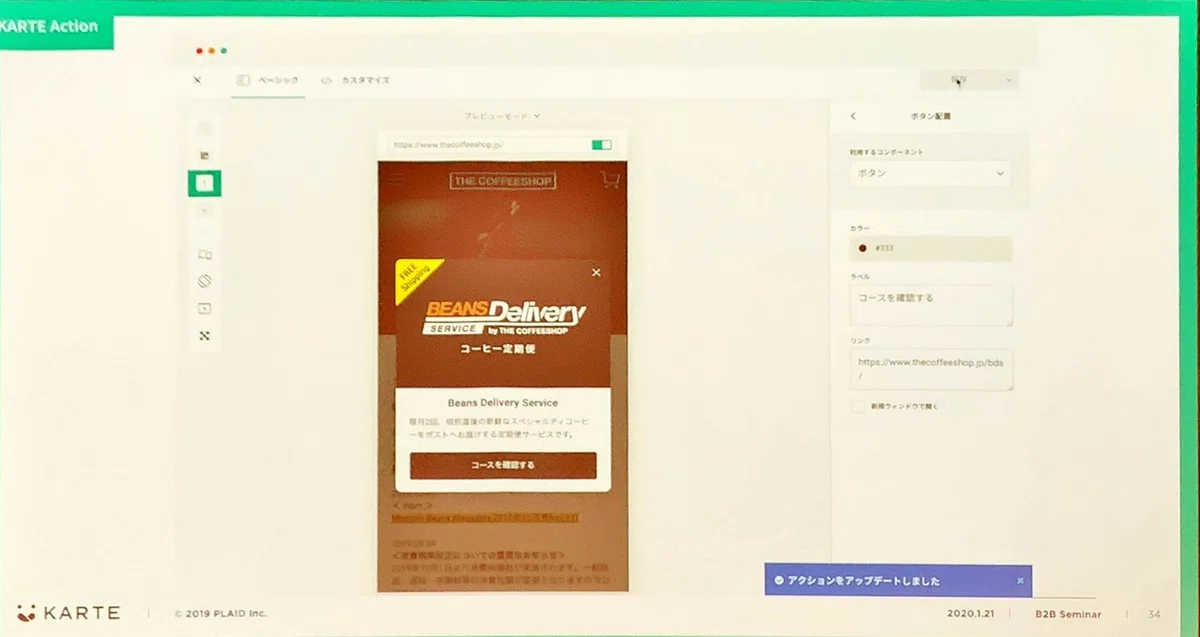Click the shopping cart icon in preview
This screenshot has height=637, width=1200.
609,180
